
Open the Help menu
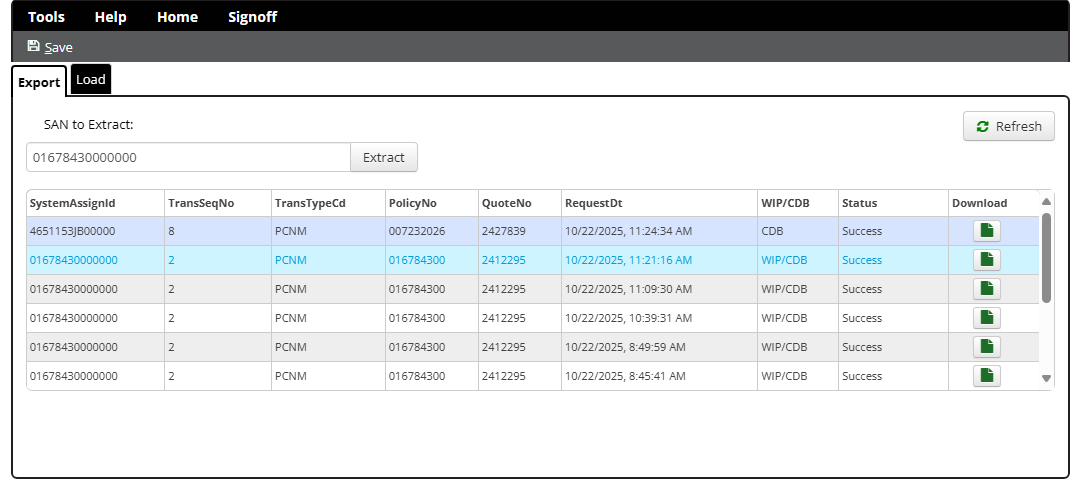(110, 17)
